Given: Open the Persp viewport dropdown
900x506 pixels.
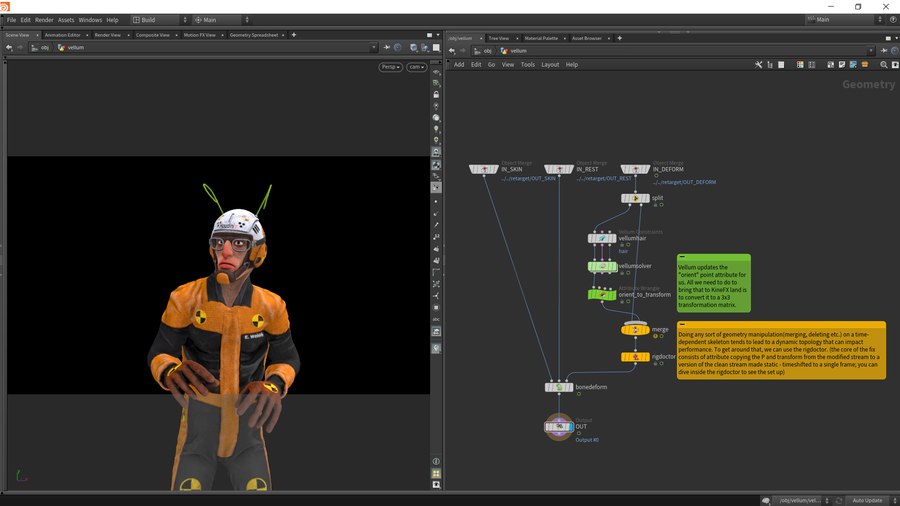Looking at the screenshot, I should coord(390,67).
